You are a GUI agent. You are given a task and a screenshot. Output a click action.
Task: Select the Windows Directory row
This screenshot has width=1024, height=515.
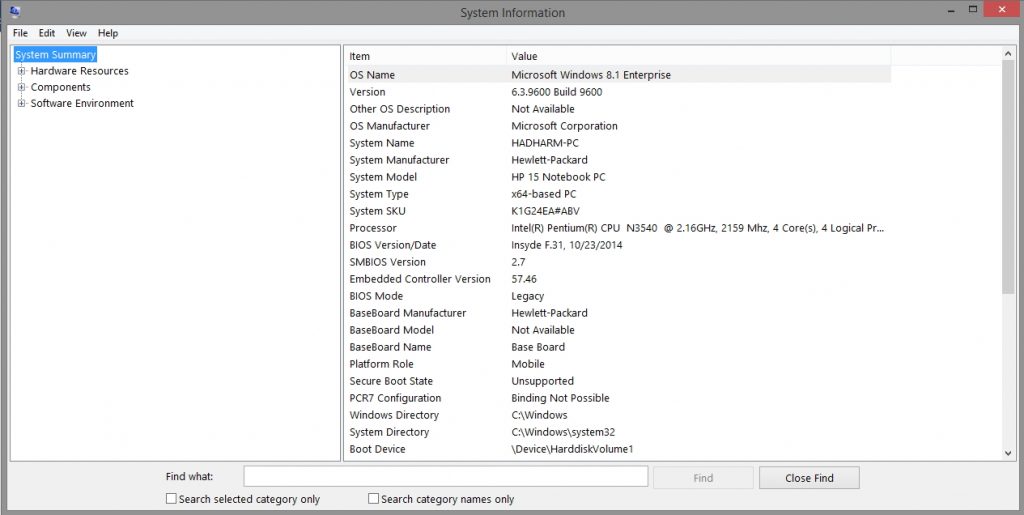(x=617, y=414)
